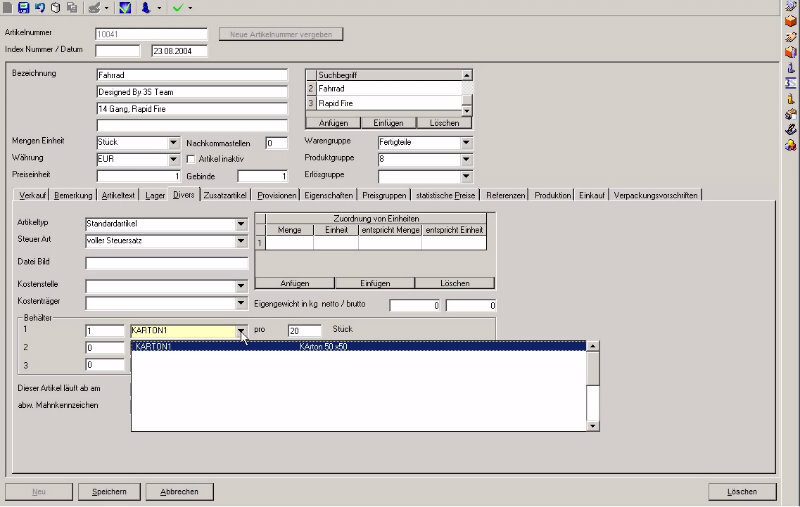Click the orange box icon in right sidebar
This screenshot has height=507, width=800.
(790, 22)
